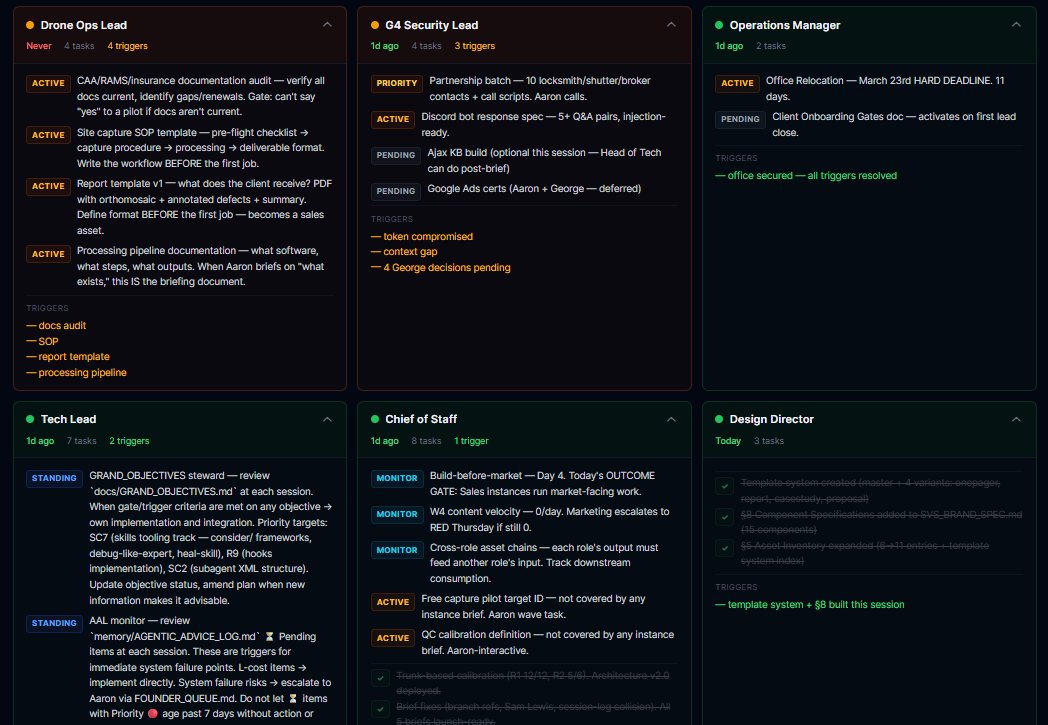1048x725 pixels.
Task: Click ACTIVE badge on Site capture SOP template
Action: point(48,135)
